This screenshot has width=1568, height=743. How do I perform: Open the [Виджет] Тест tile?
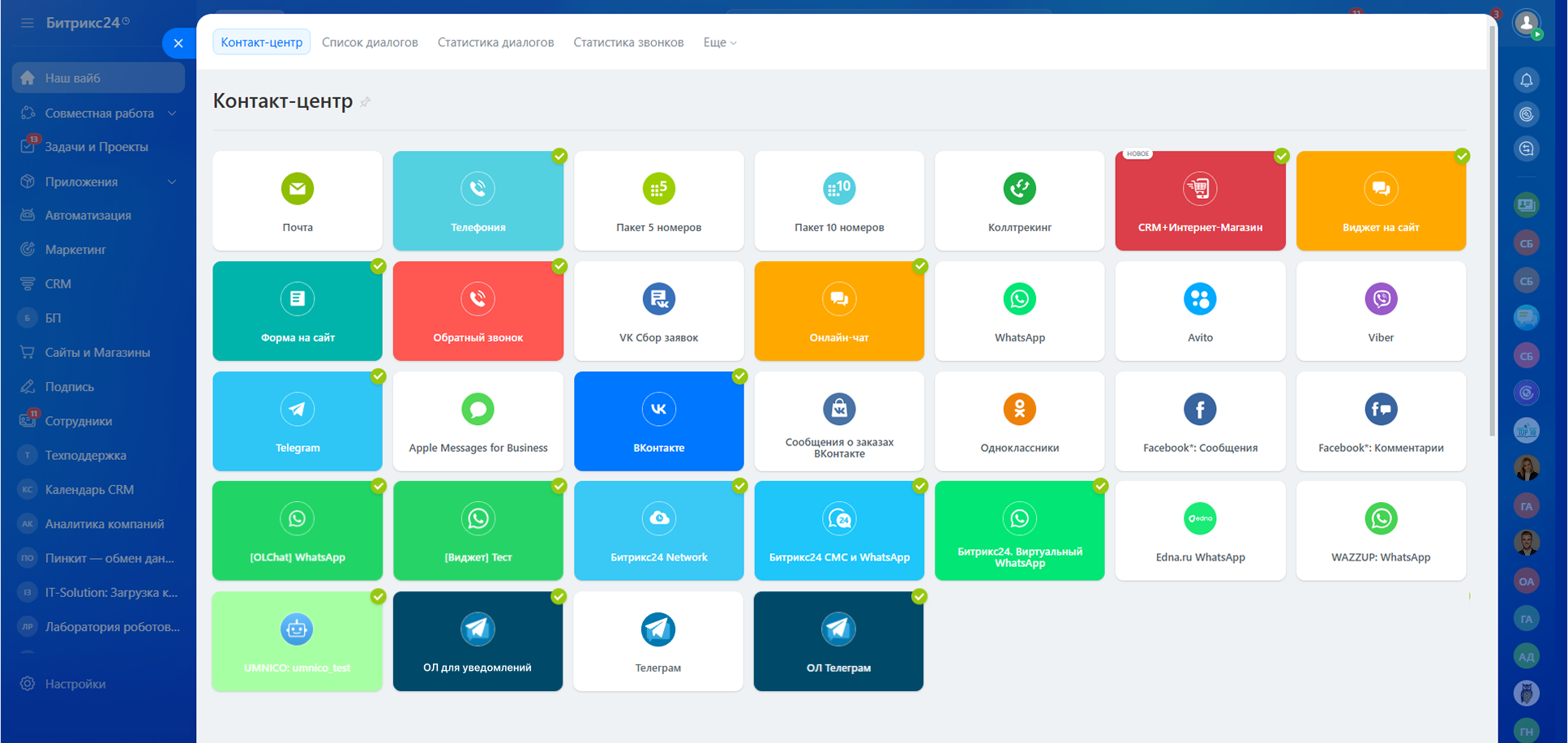point(478,530)
